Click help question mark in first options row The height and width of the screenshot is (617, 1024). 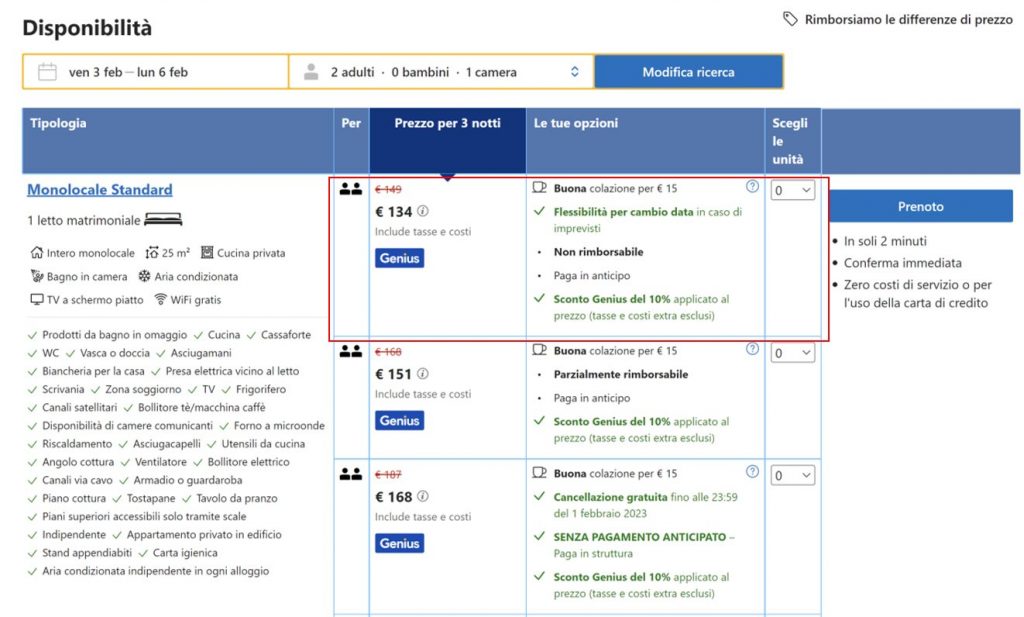tap(752, 186)
